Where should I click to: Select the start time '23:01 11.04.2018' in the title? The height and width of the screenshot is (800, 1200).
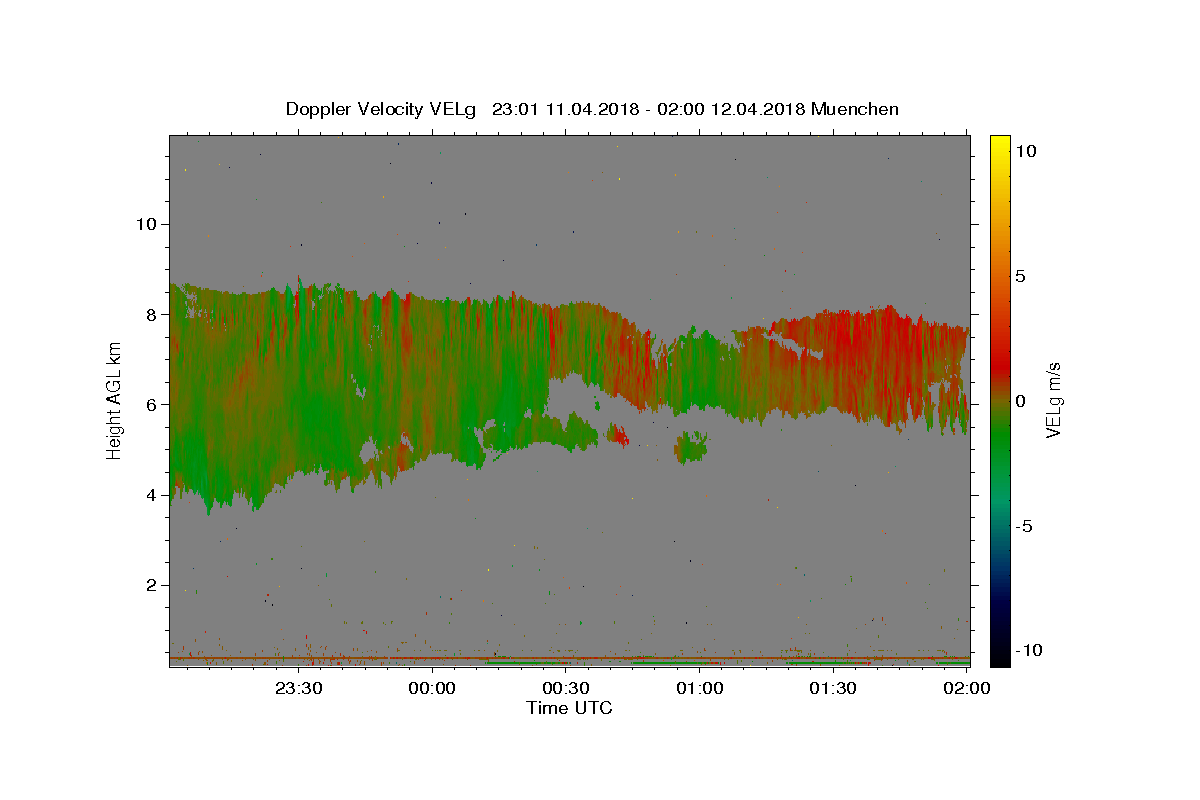click(x=565, y=109)
